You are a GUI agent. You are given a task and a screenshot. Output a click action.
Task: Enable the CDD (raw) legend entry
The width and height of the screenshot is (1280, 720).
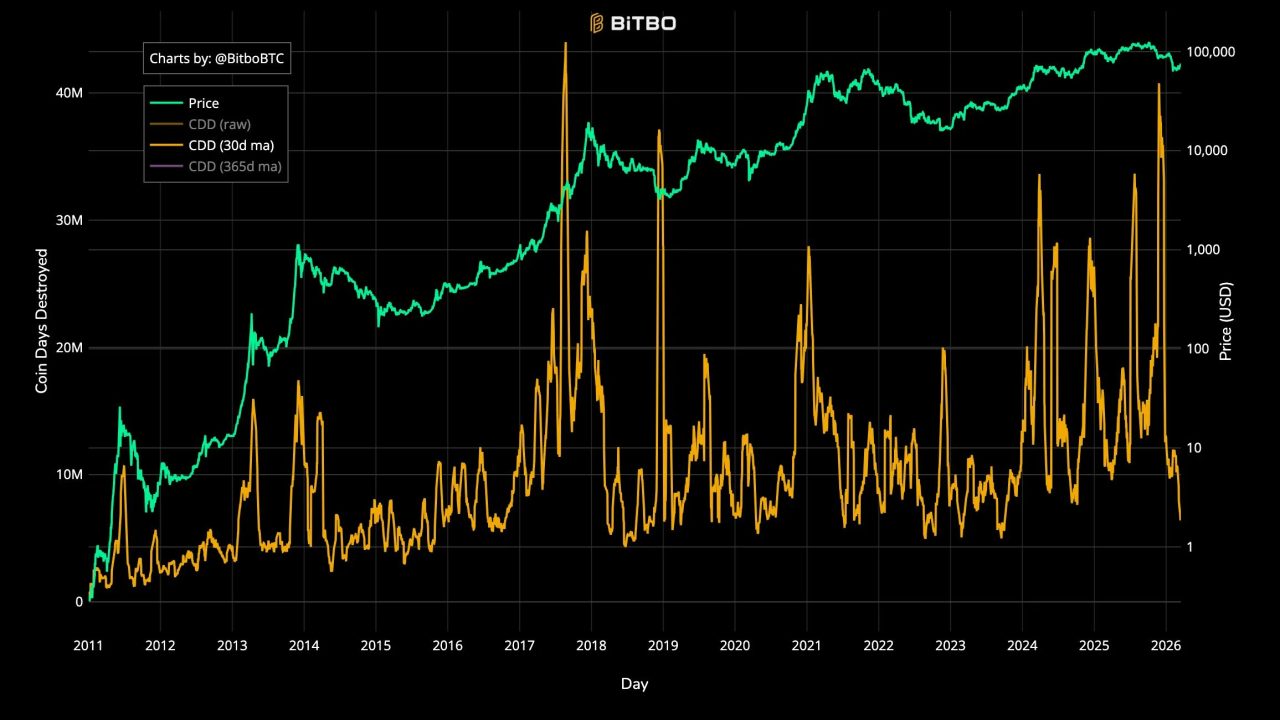(219, 124)
